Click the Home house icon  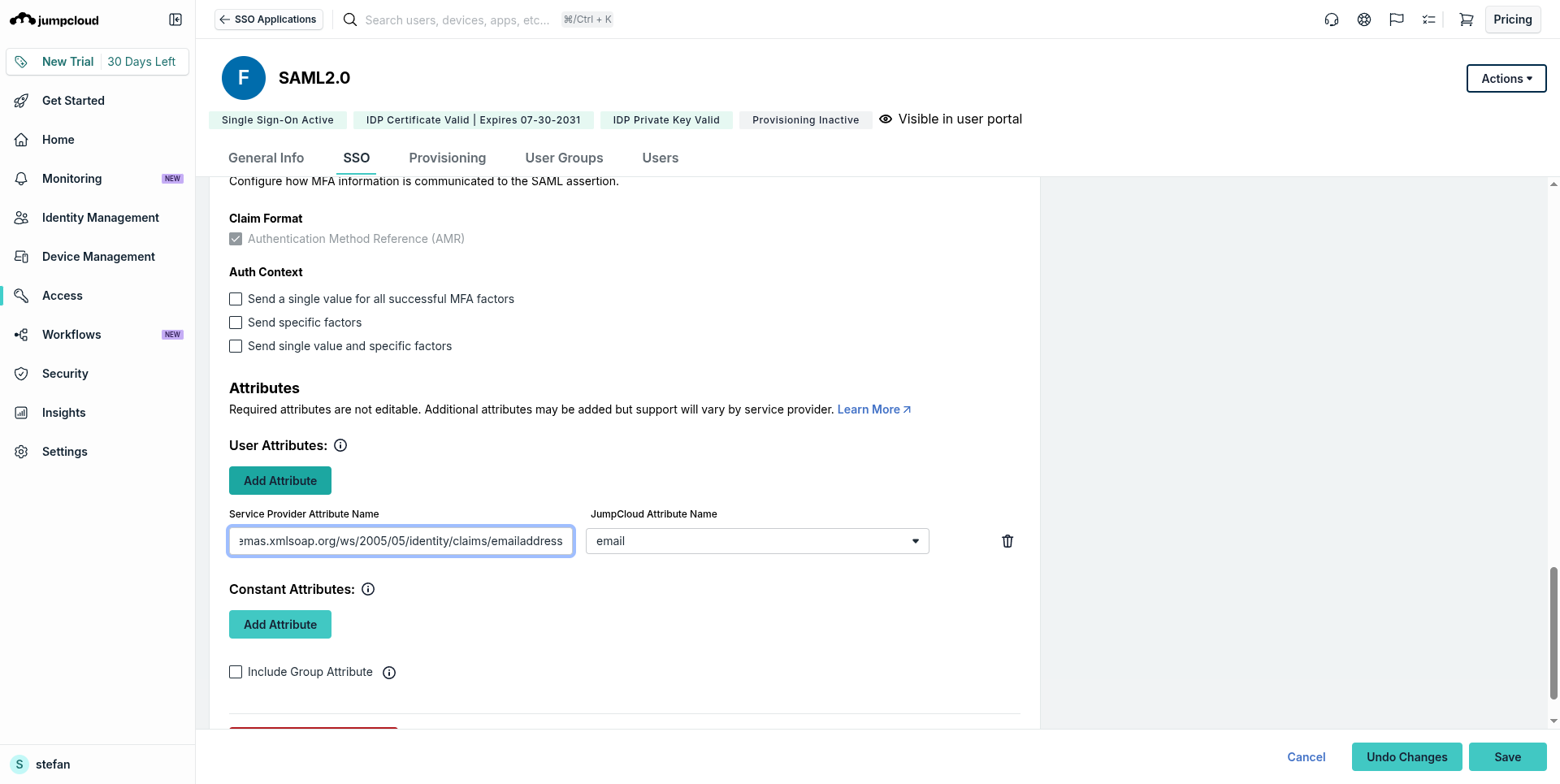pos(22,140)
